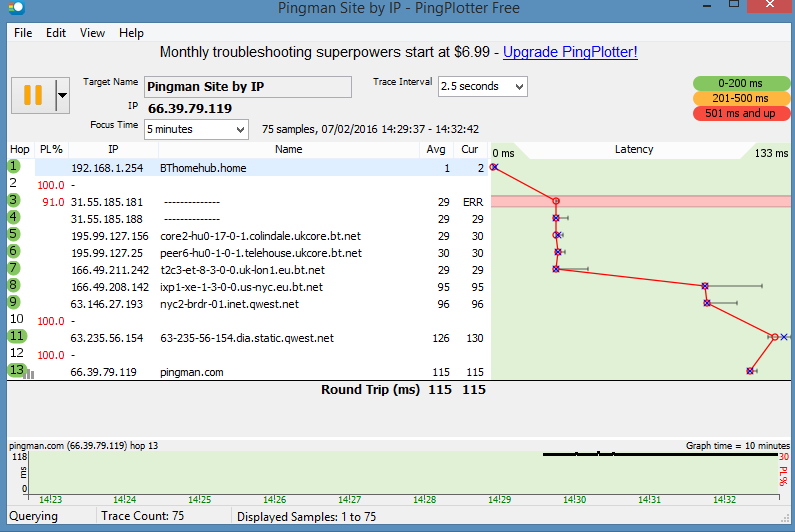The height and width of the screenshot is (532, 795).
Task: Click Trace Count: 75 in status bar
Action: (142, 516)
